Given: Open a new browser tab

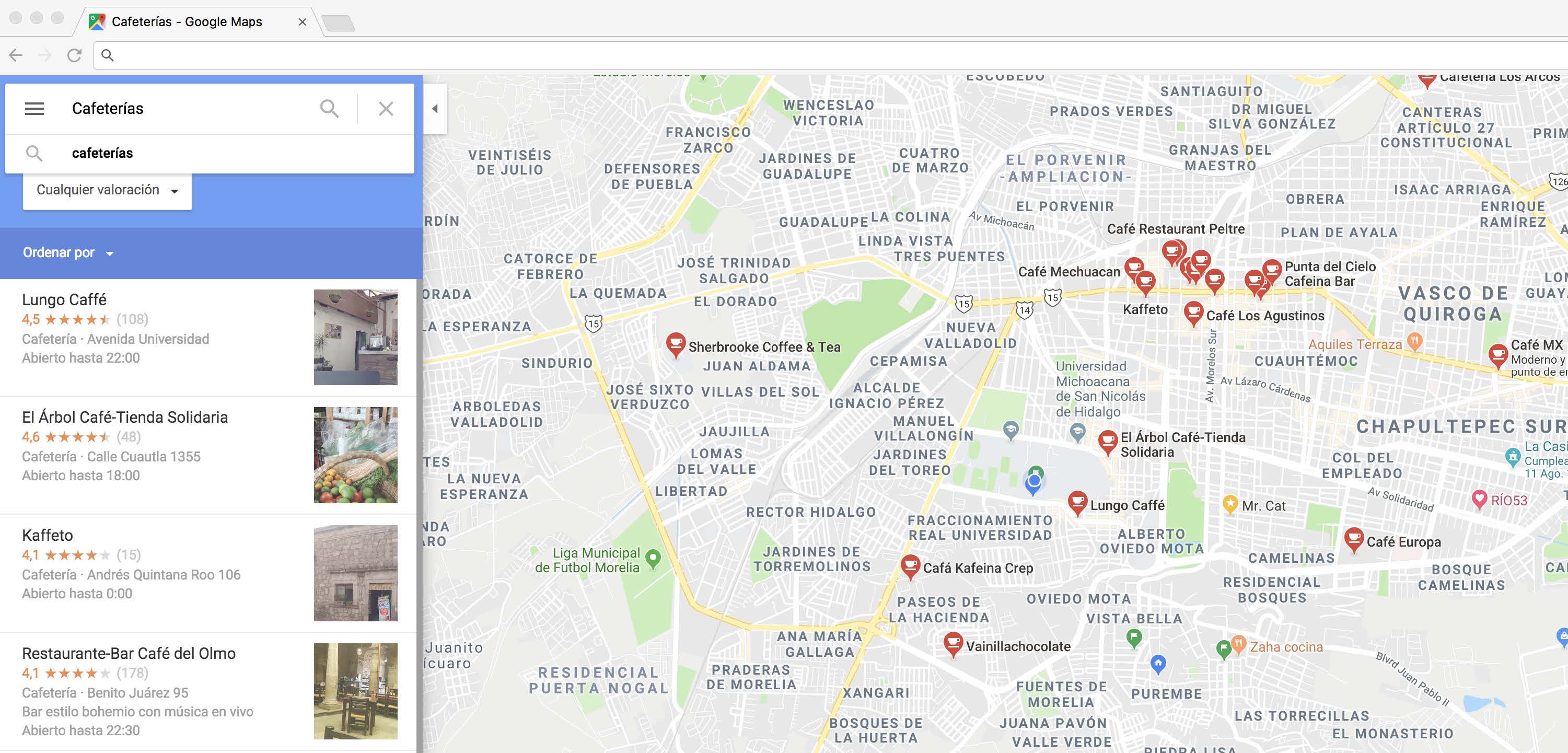Looking at the screenshot, I should click(338, 24).
